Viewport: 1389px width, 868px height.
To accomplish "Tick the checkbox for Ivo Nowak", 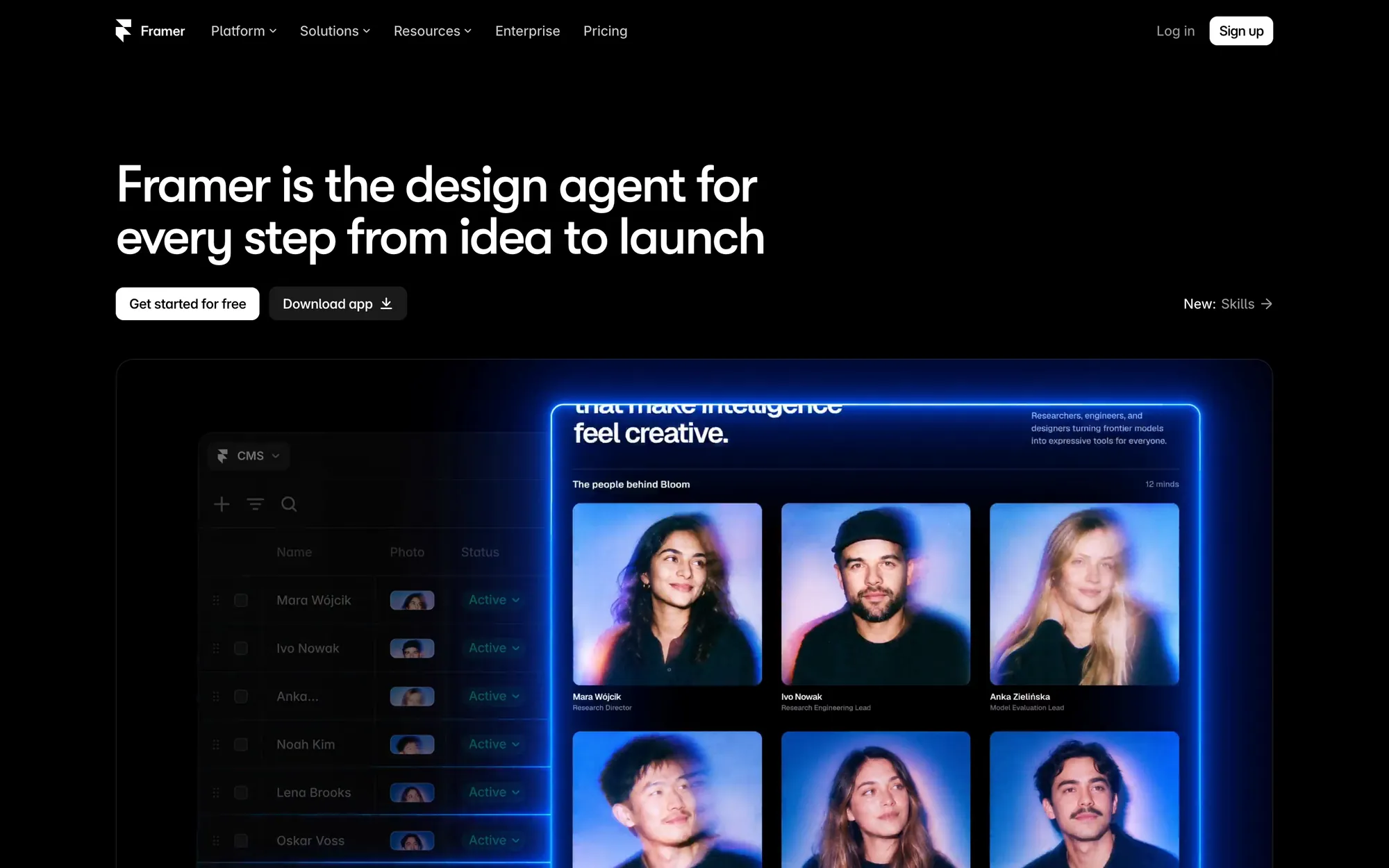I will (x=241, y=648).
